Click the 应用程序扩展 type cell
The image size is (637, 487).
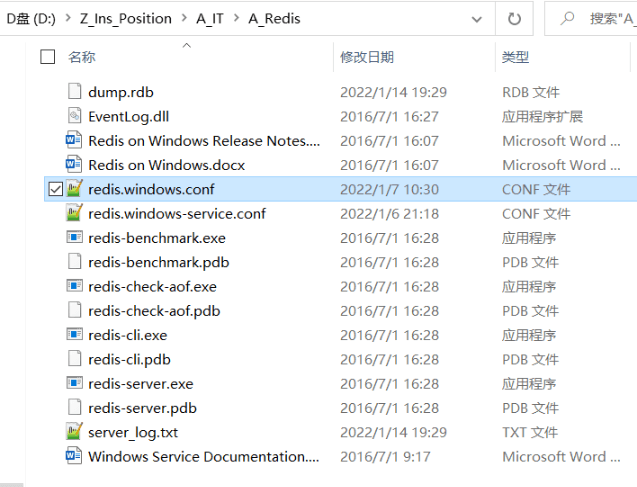(542, 117)
